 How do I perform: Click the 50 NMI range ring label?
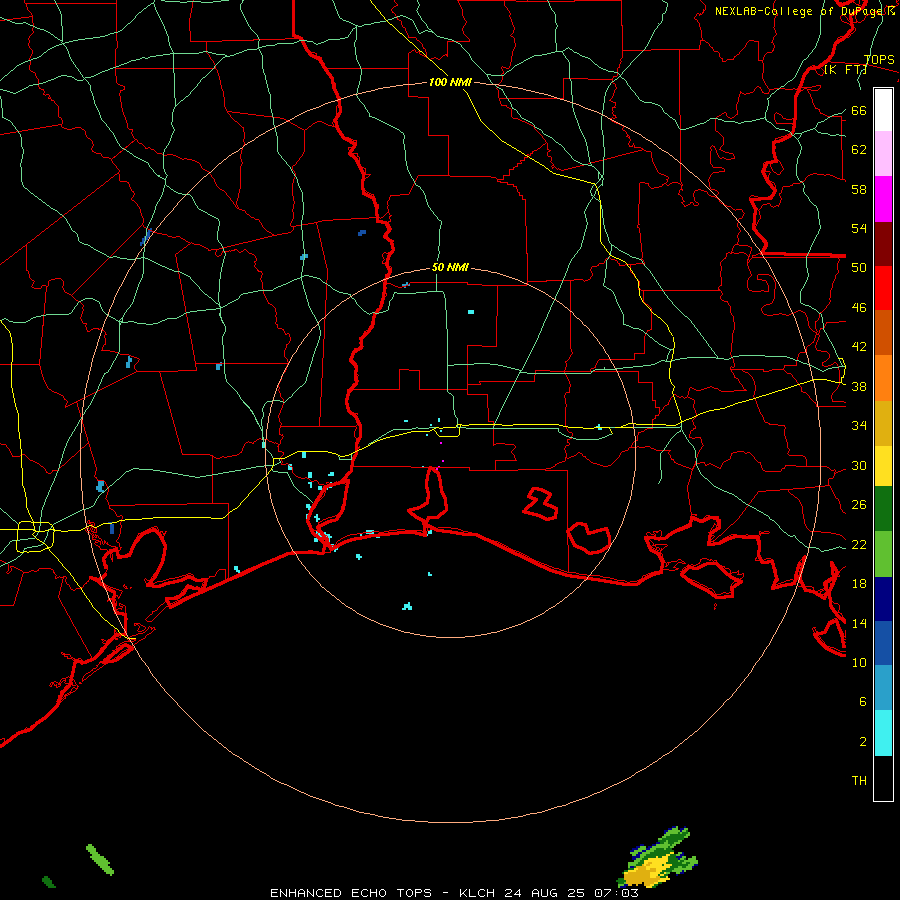point(450,267)
